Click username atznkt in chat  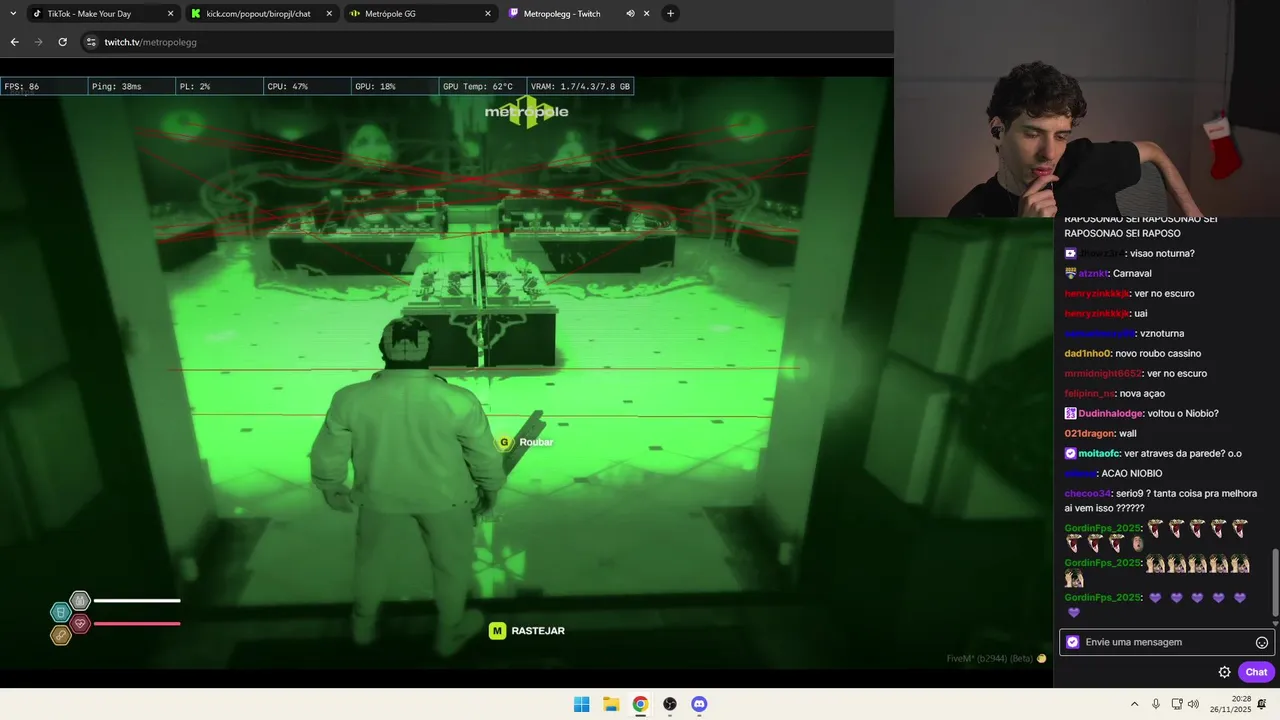coord(1093,273)
